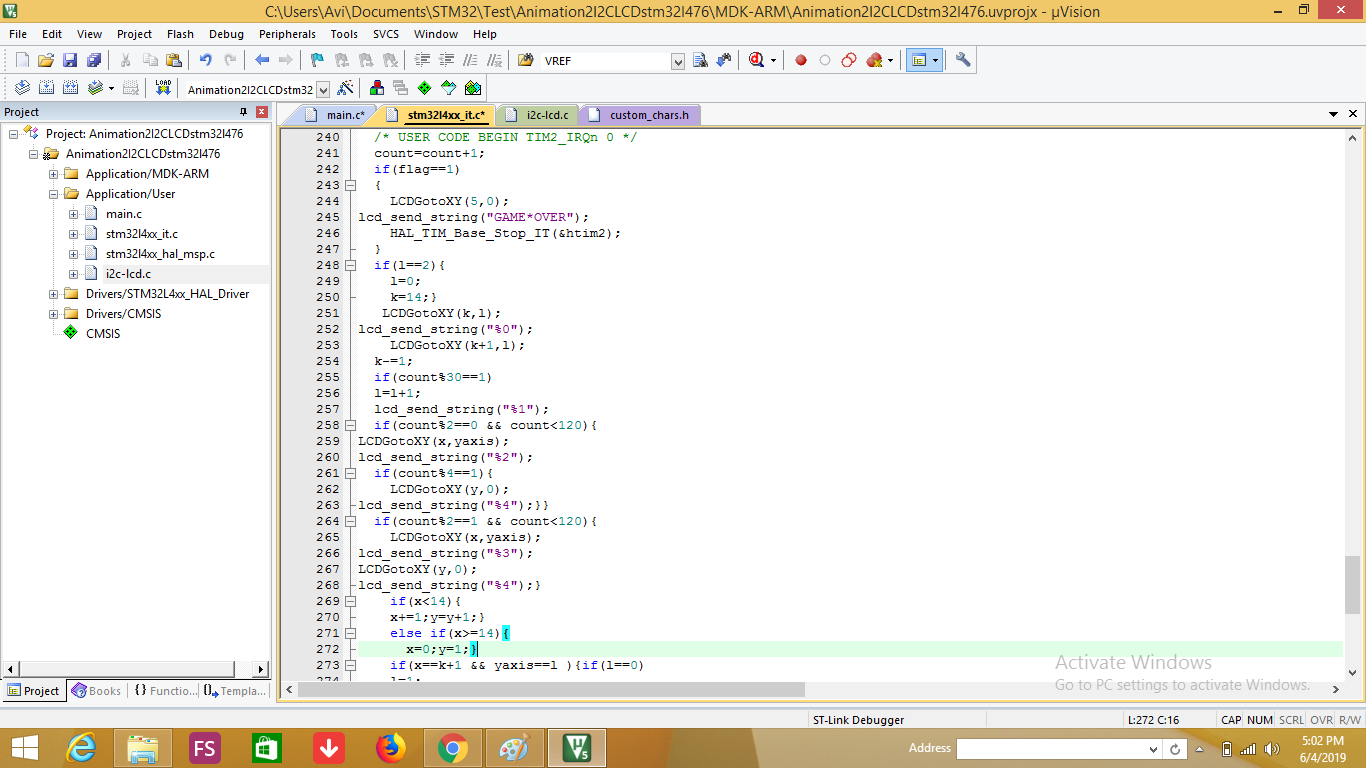
Task: Paste from clipboard using toolbar icon
Action: (174, 60)
